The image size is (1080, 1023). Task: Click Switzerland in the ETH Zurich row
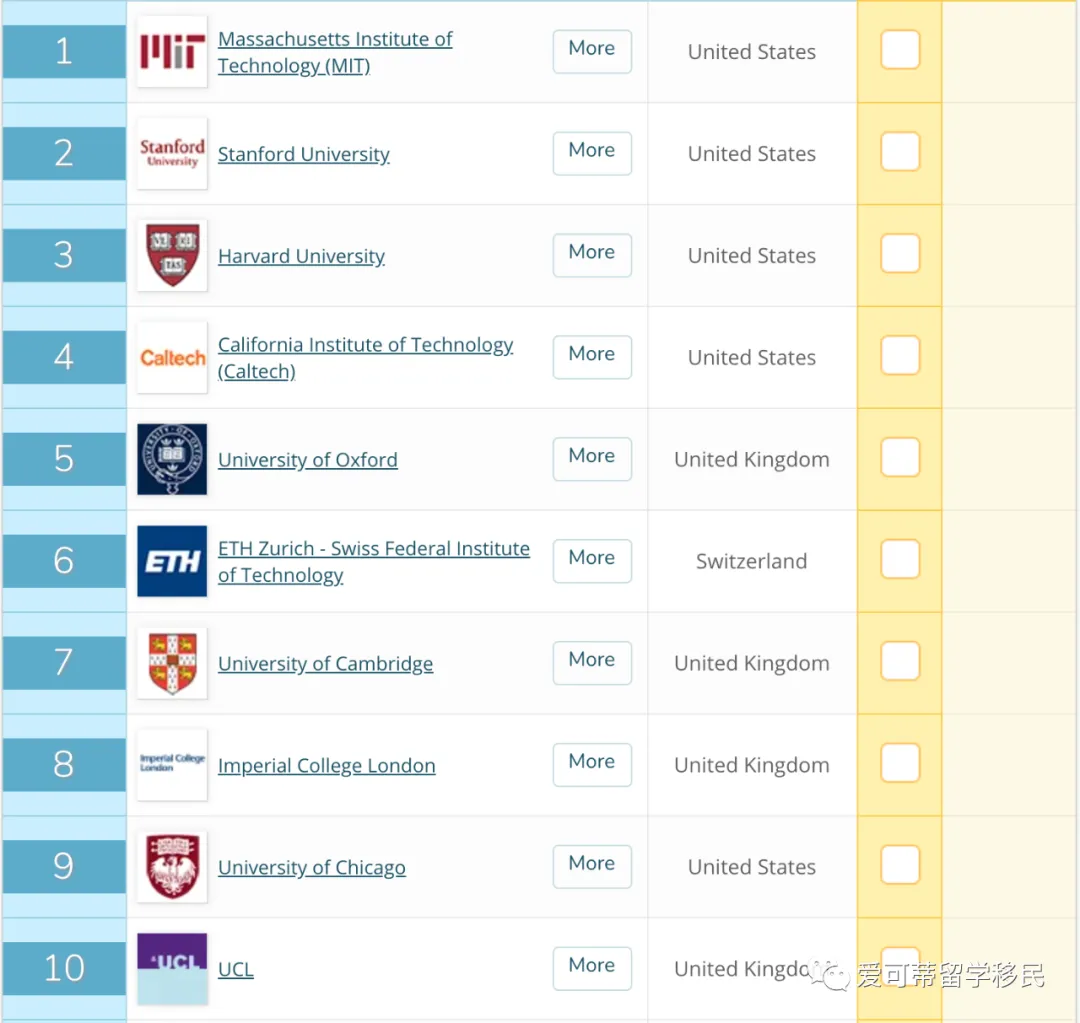[x=751, y=561]
